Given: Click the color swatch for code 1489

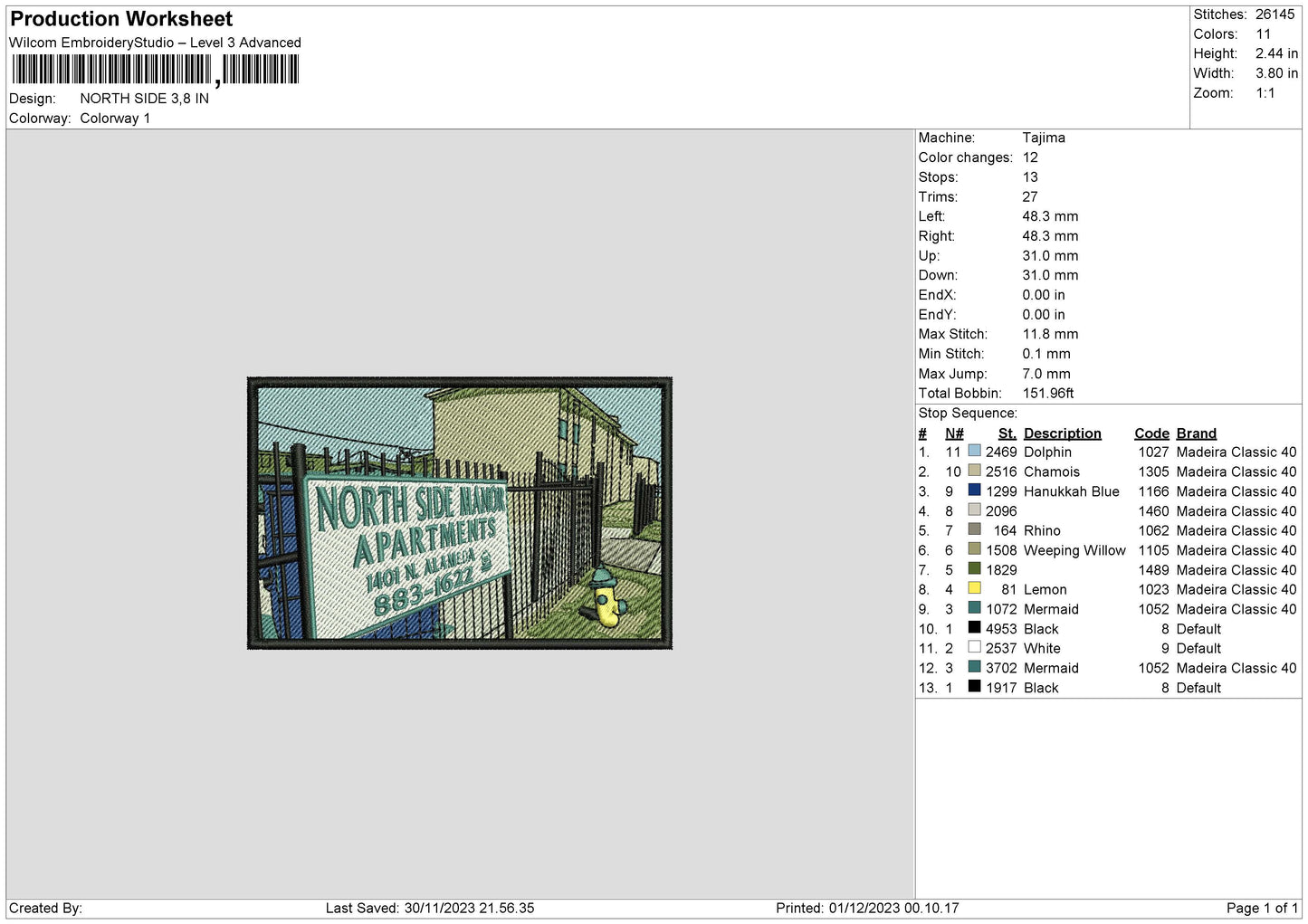Looking at the screenshot, I should [x=974, y=568].
